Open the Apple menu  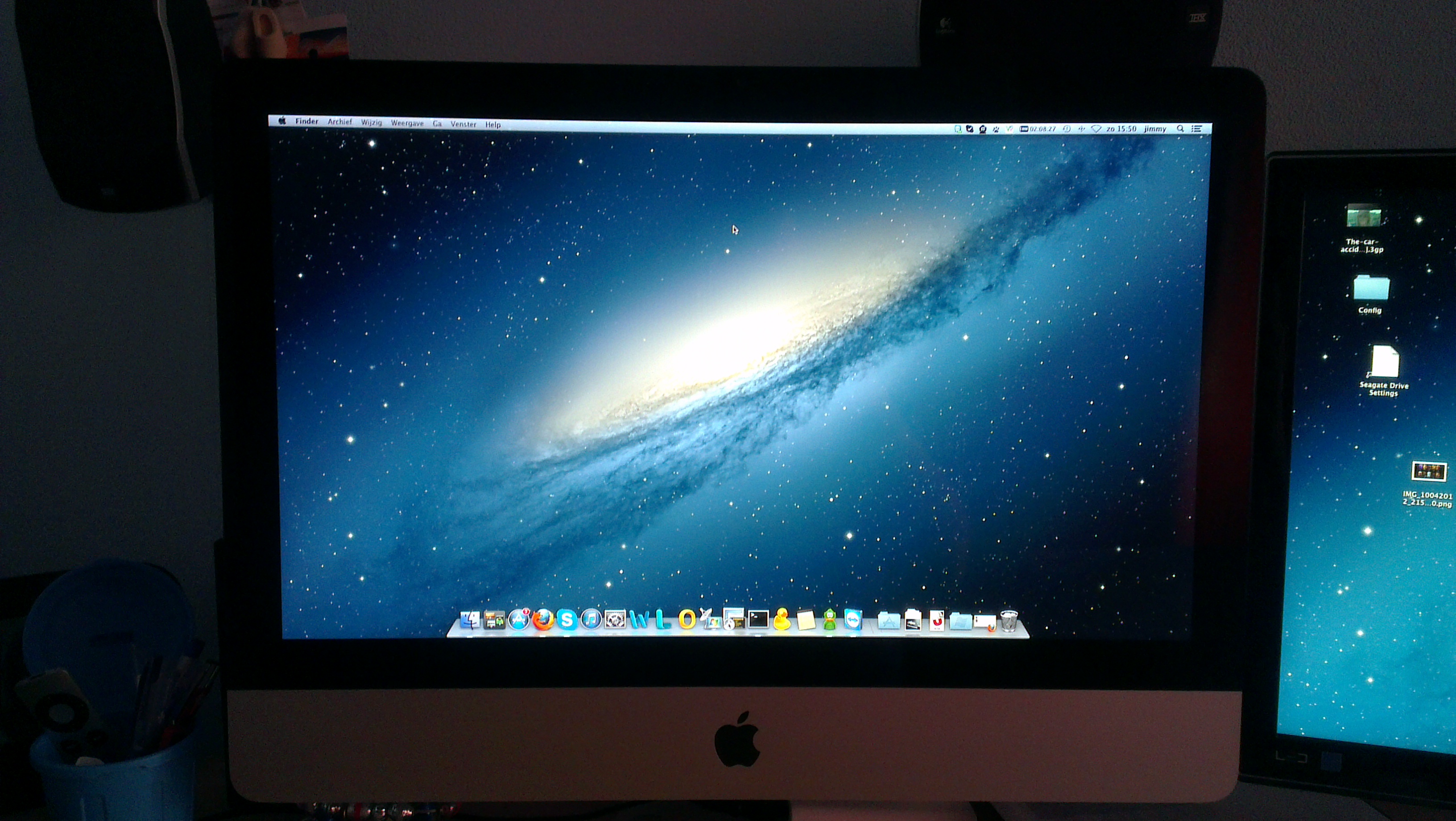282,120
